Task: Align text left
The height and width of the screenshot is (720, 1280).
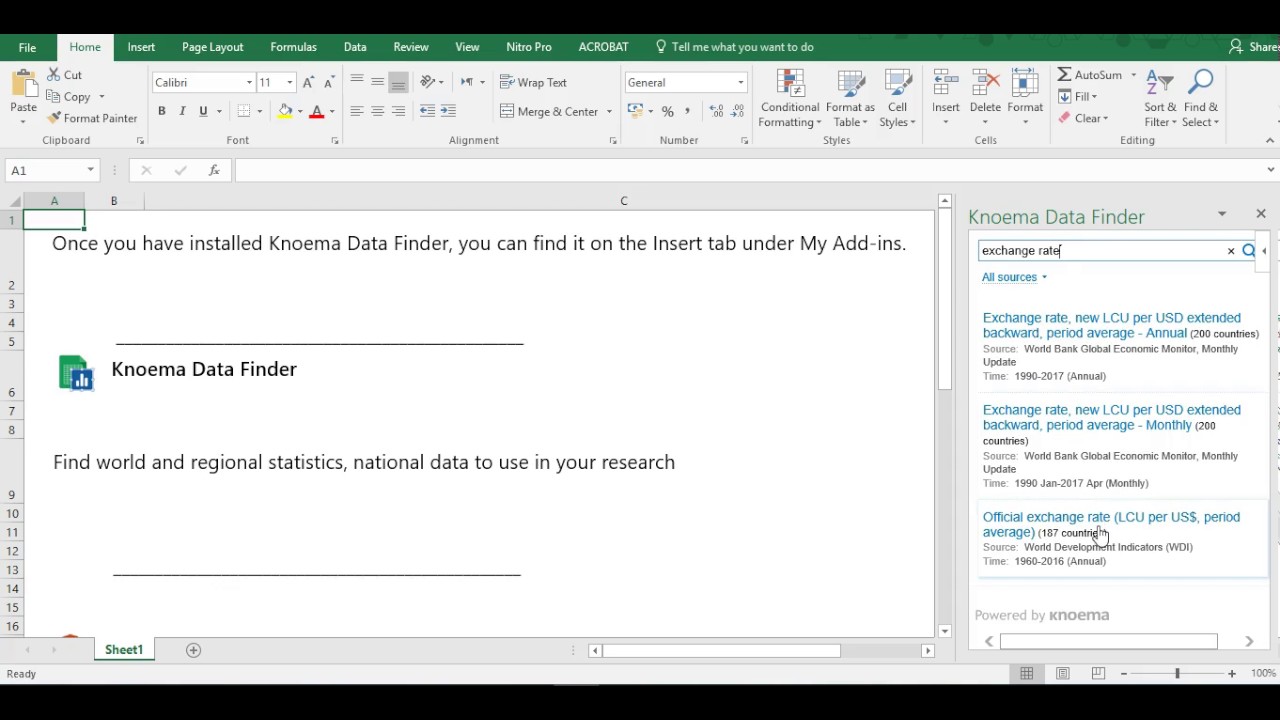Action: click(357, 111)
